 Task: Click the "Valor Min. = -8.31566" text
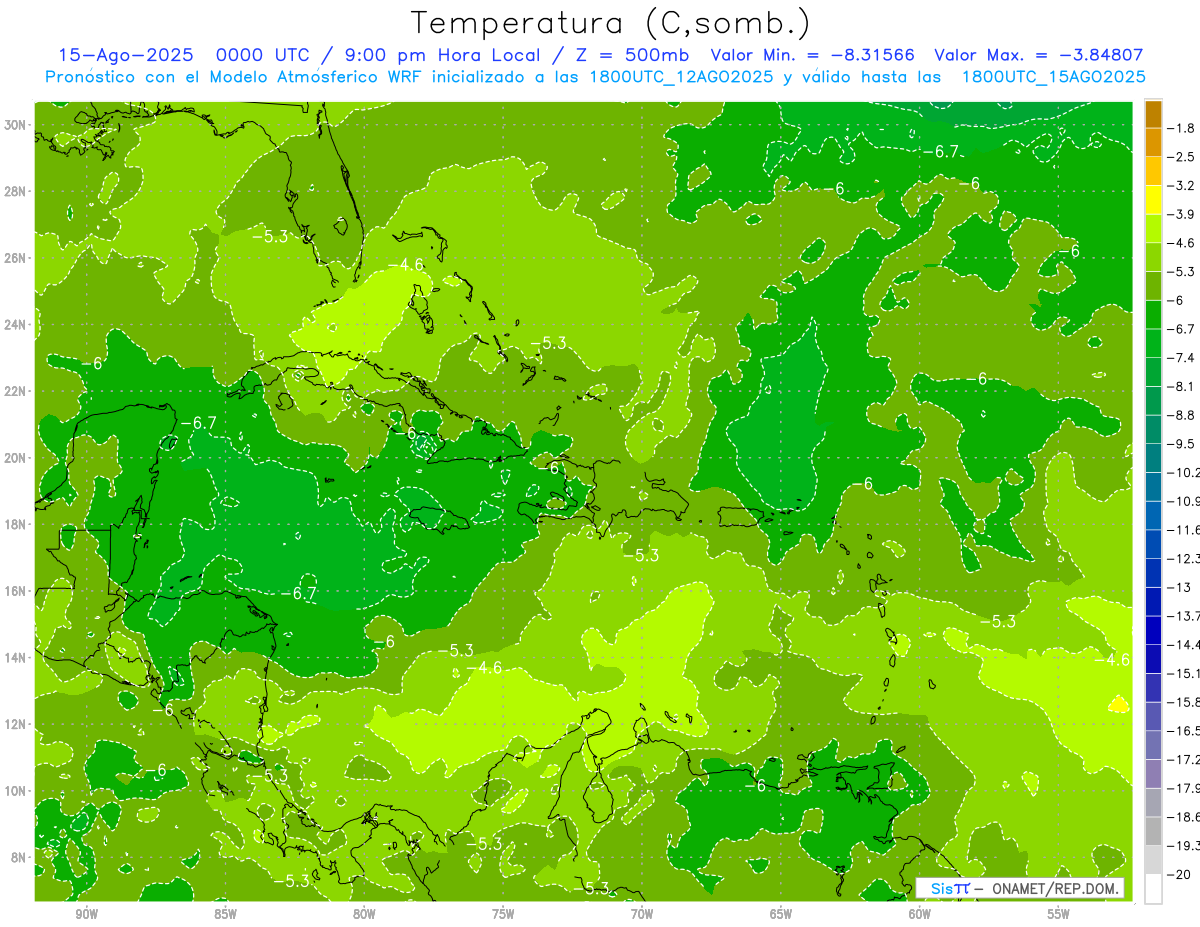click(x=812, y=55)
